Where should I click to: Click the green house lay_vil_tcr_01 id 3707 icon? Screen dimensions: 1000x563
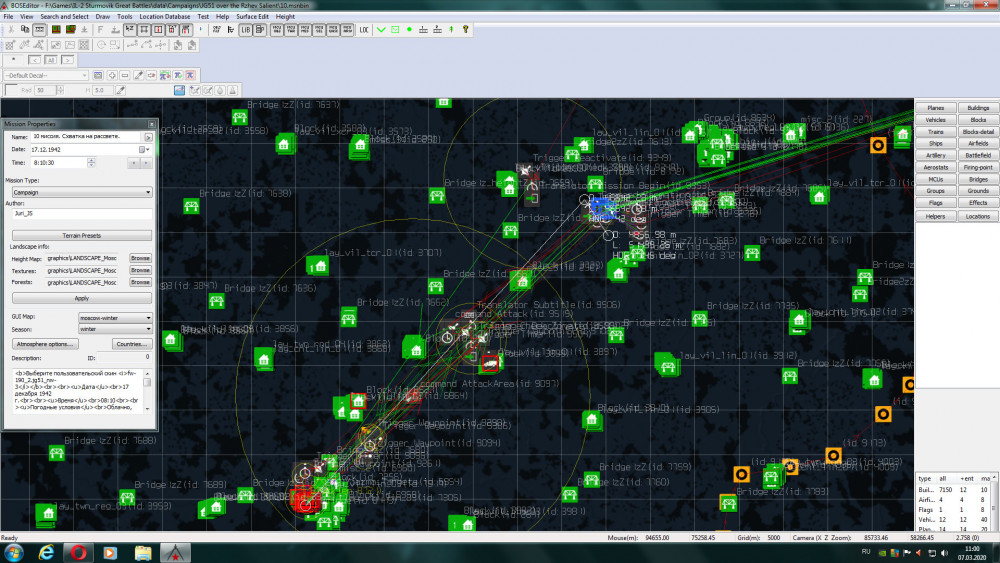[317, 266]
